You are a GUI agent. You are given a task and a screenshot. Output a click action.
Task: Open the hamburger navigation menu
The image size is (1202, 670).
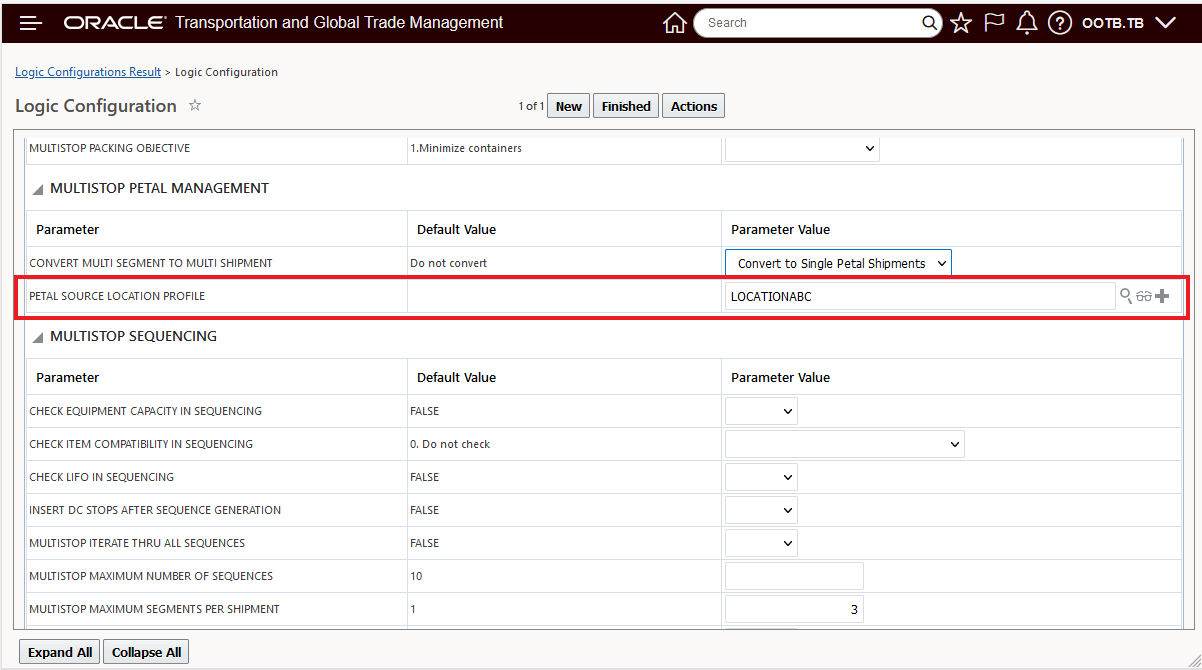tap(31, 22)
